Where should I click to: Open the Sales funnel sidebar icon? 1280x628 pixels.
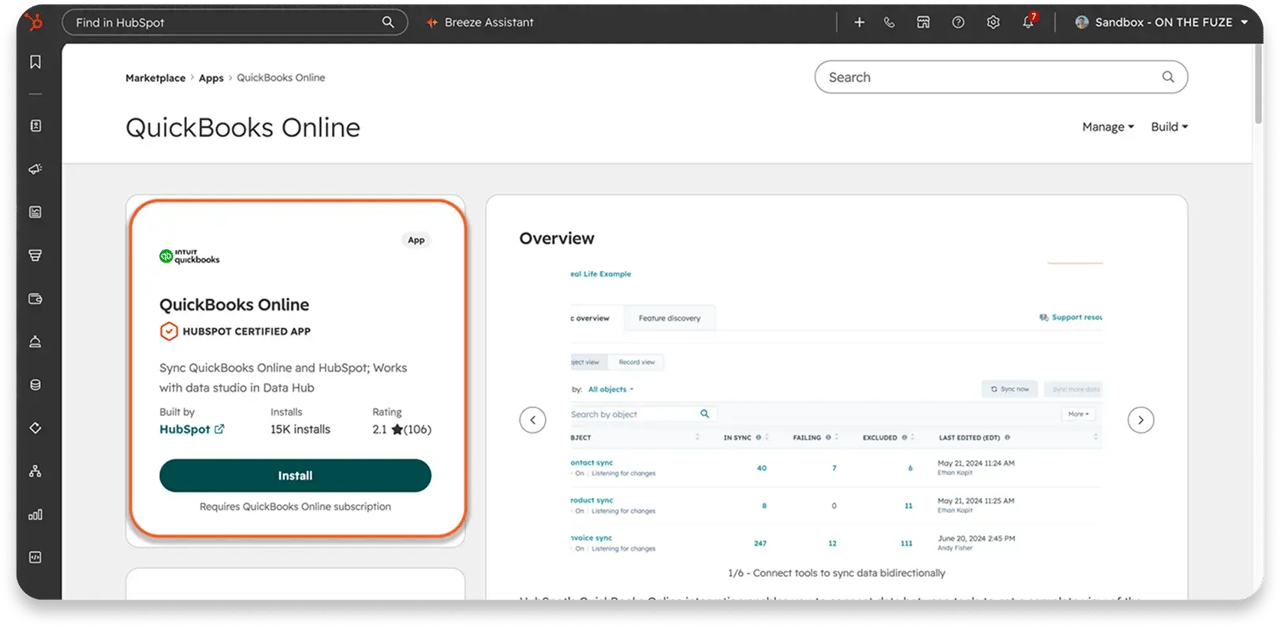click(35, 255)
